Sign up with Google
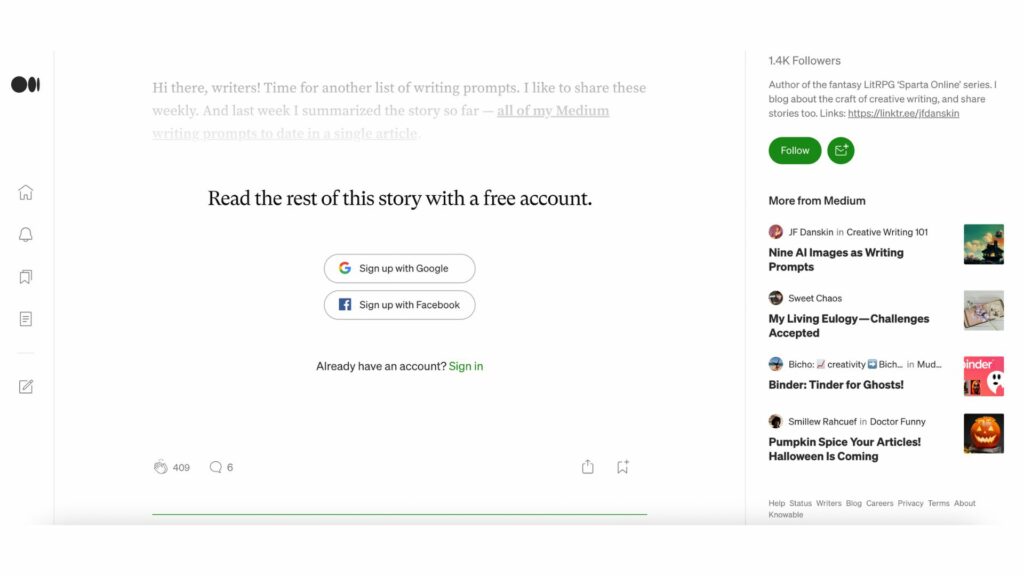 coord(399,268)
